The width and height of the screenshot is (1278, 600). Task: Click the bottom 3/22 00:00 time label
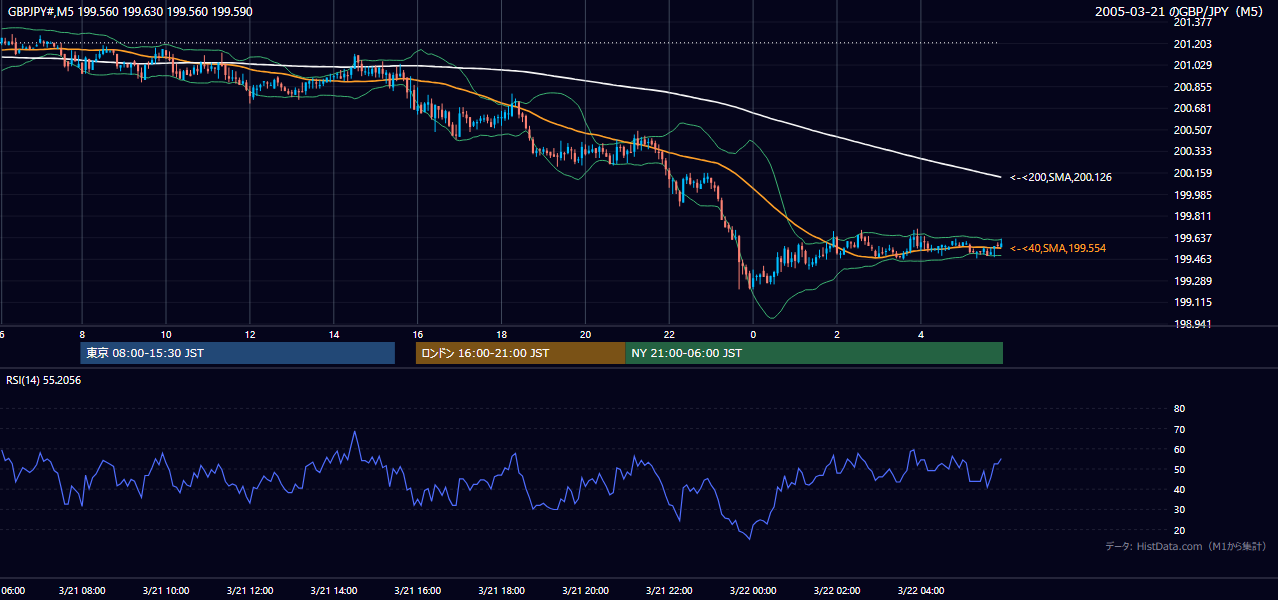[x=753, y=590]
